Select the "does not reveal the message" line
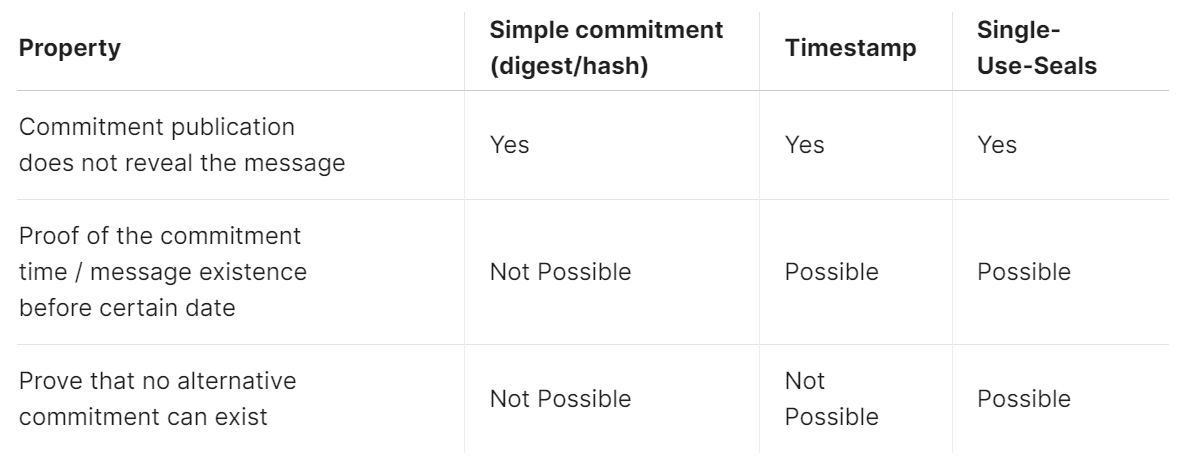This screenshot has height=464, width=1184. pos(182,163)
